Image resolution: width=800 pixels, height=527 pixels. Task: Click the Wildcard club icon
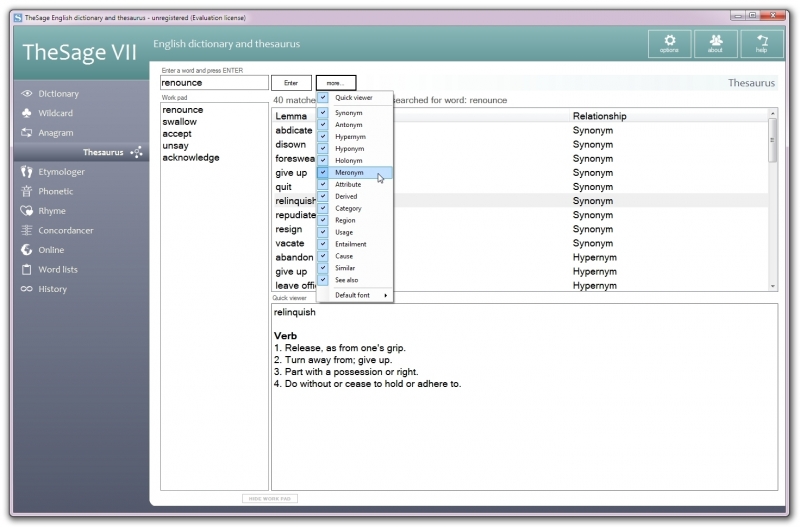(27, 113)
